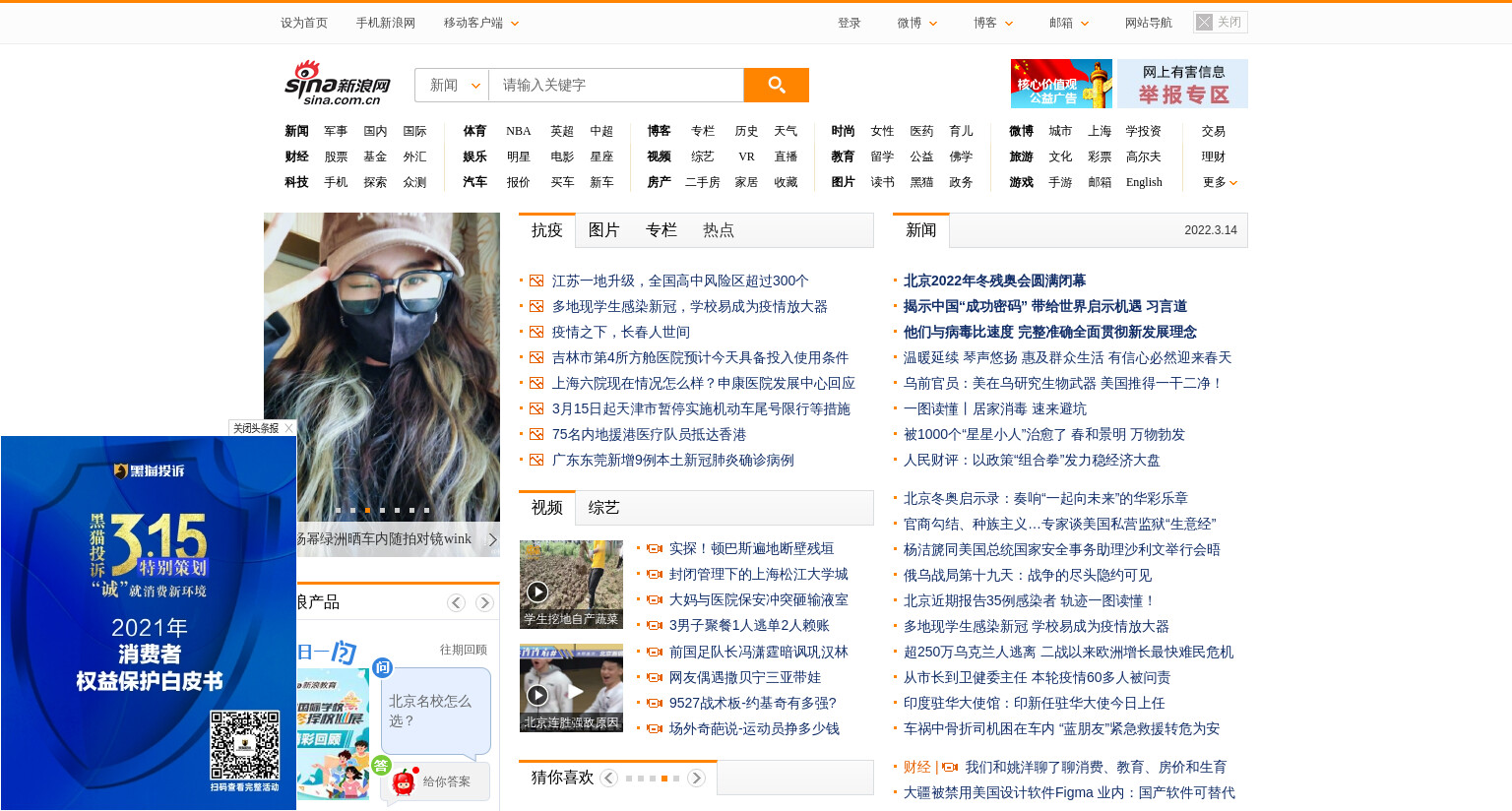Screen dimensions: 1512x811
Task: Click video icon next to 财经 label
Action: [950, 767]
